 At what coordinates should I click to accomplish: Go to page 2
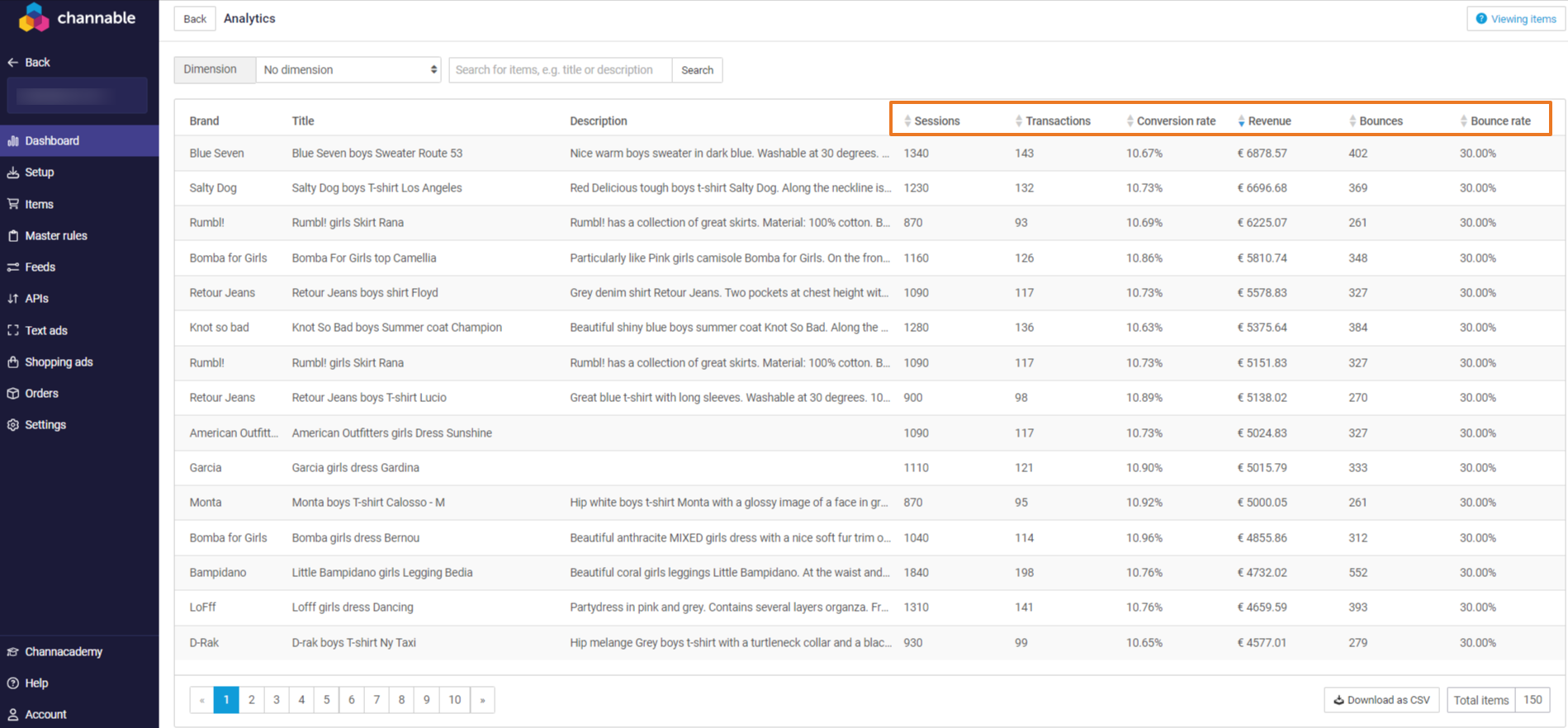252,700
